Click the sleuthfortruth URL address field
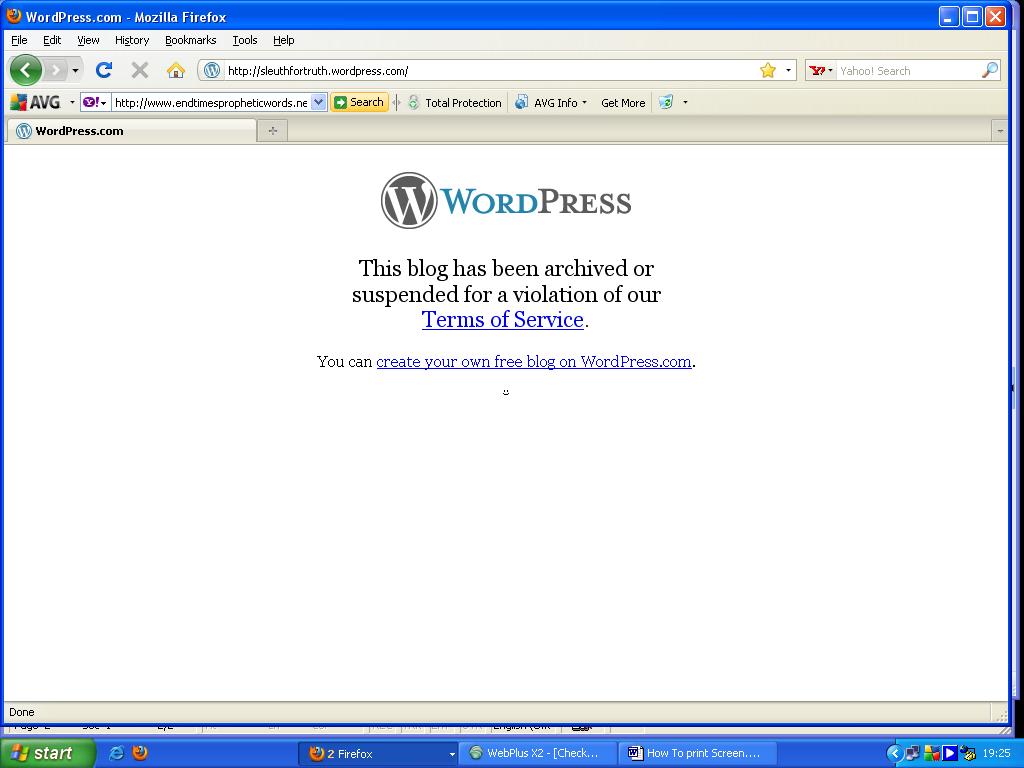 (x=490, y=71)
